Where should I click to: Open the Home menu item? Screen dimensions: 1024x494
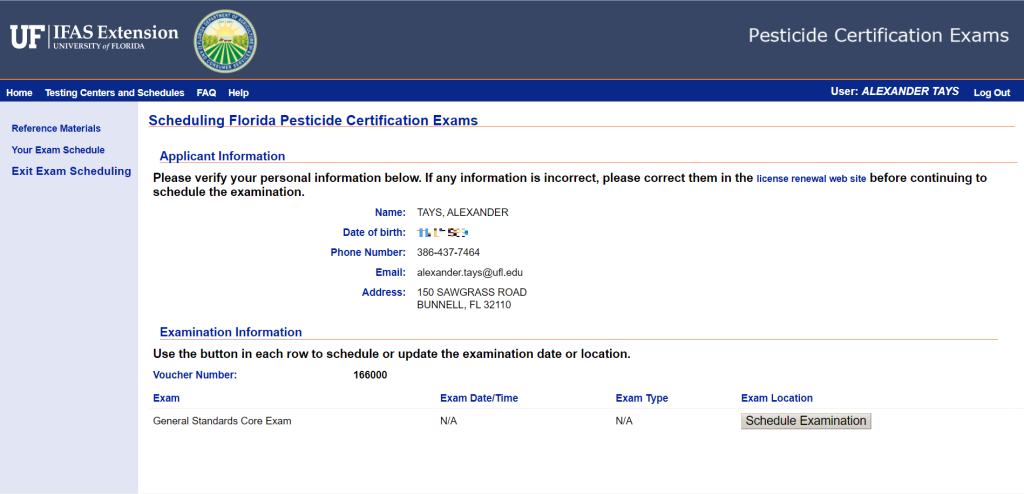pos(19,93)
